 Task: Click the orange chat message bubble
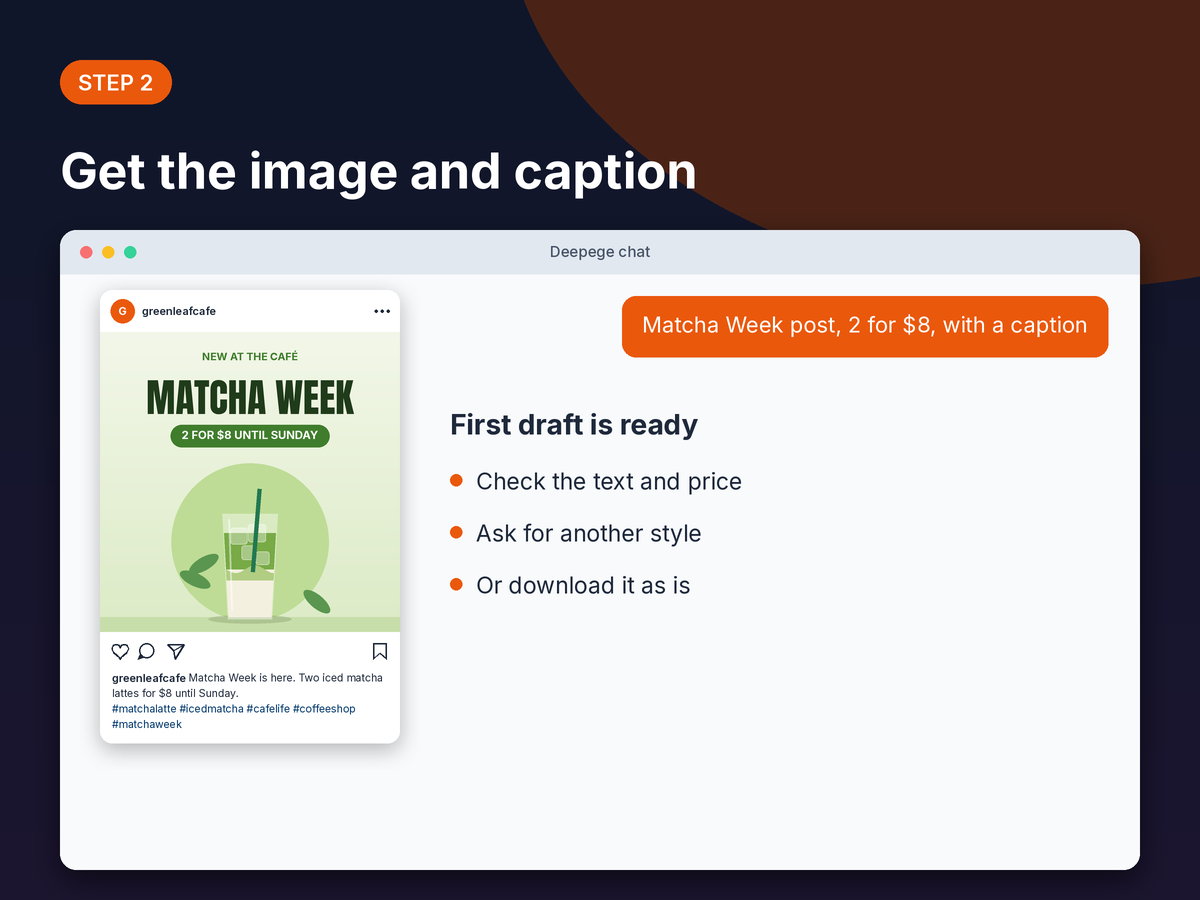[x=865, y=326]
